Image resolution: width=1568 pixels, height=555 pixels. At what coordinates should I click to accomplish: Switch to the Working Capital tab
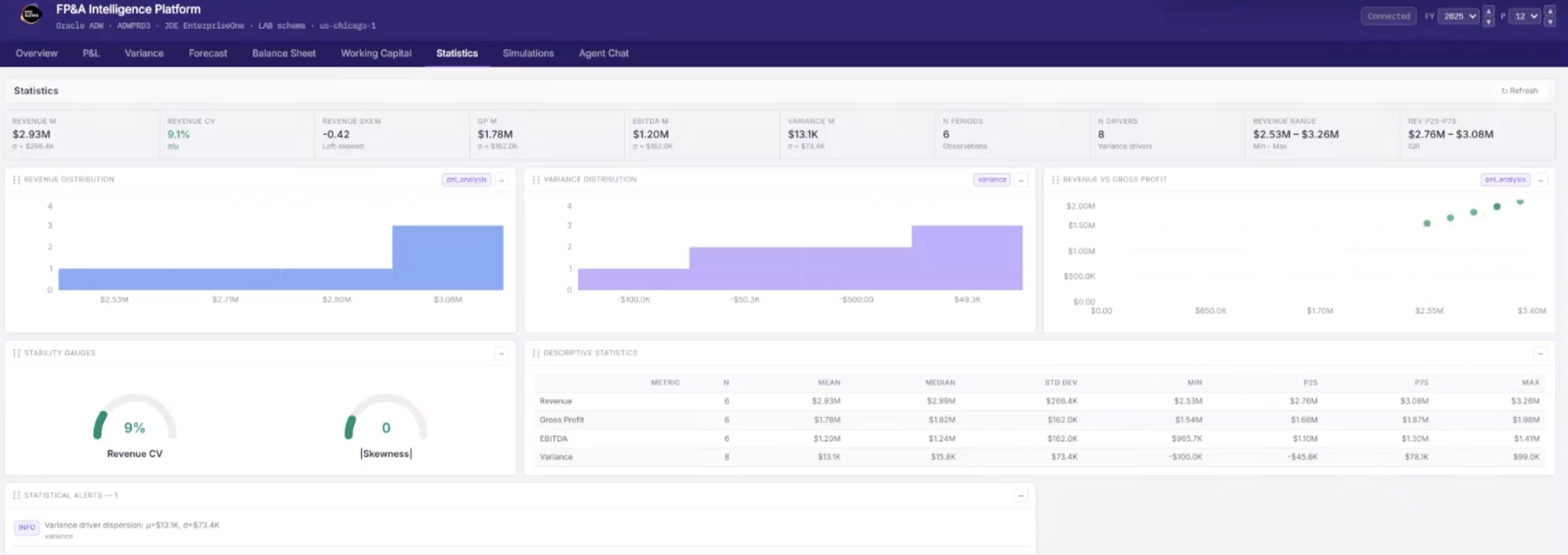376,53
